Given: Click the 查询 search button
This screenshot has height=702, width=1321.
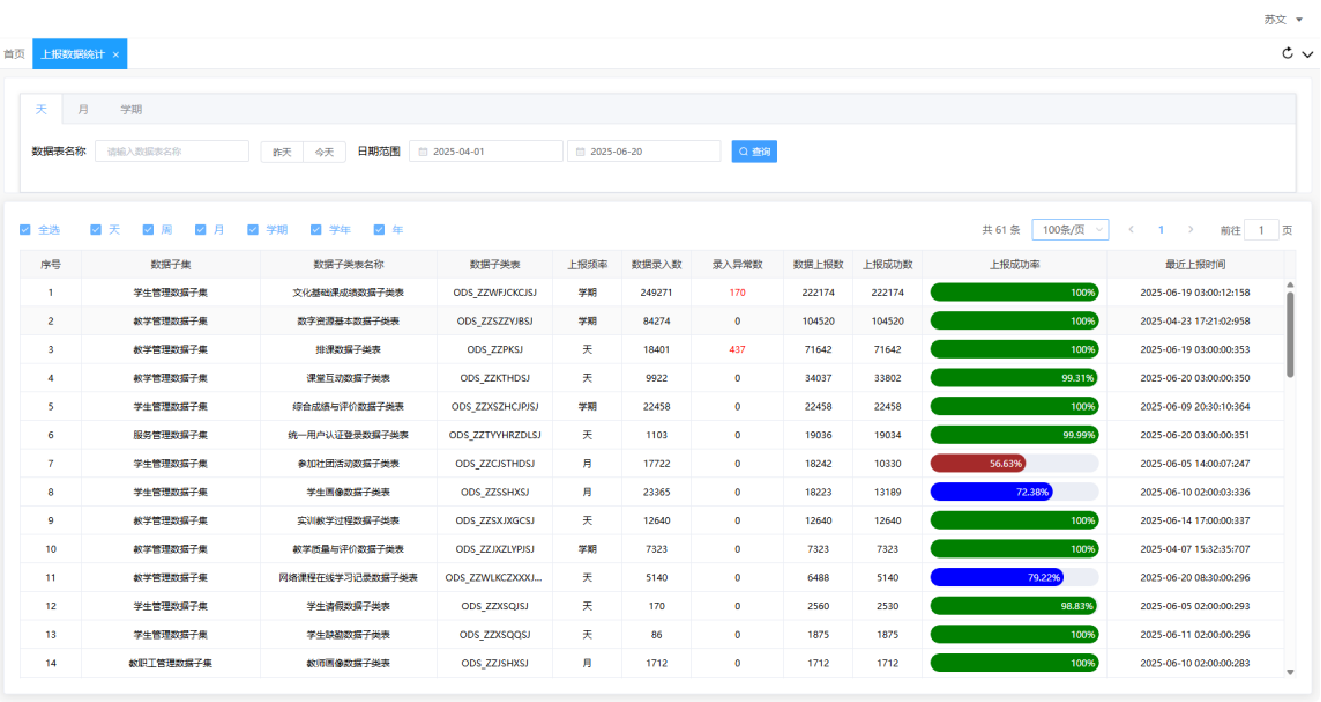Looking at the screenshot, I should pos(754,151).
